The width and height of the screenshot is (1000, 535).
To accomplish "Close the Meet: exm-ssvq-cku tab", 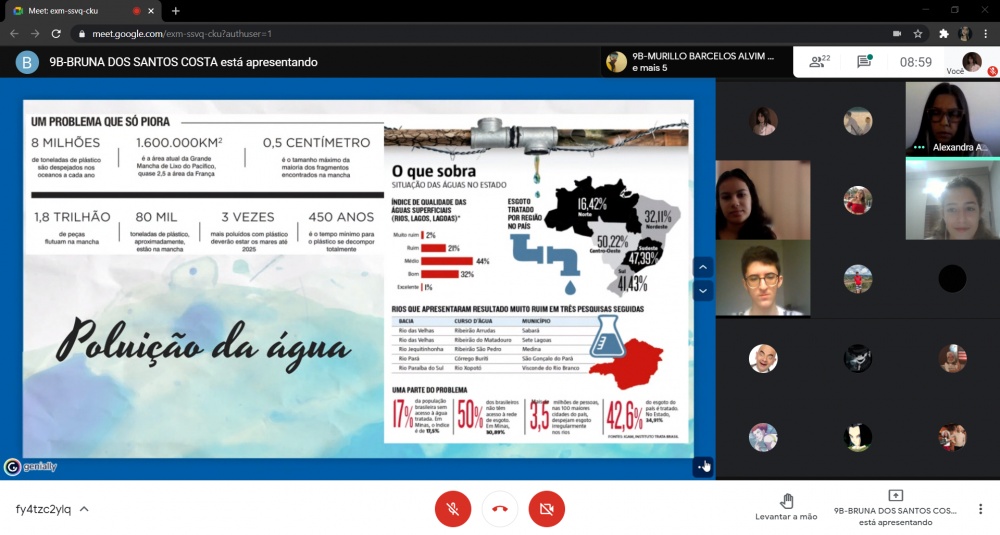I will (x=151, y=11).
